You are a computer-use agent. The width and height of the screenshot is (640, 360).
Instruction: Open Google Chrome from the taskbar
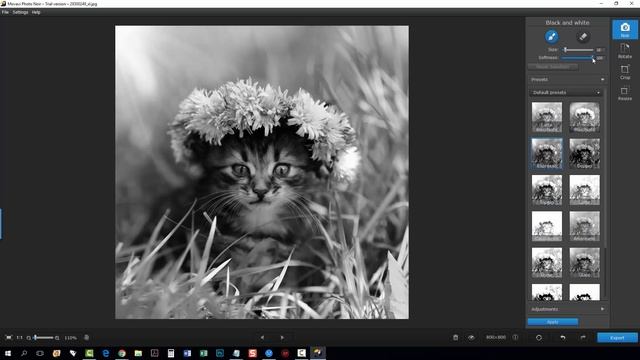pos(122,353)
